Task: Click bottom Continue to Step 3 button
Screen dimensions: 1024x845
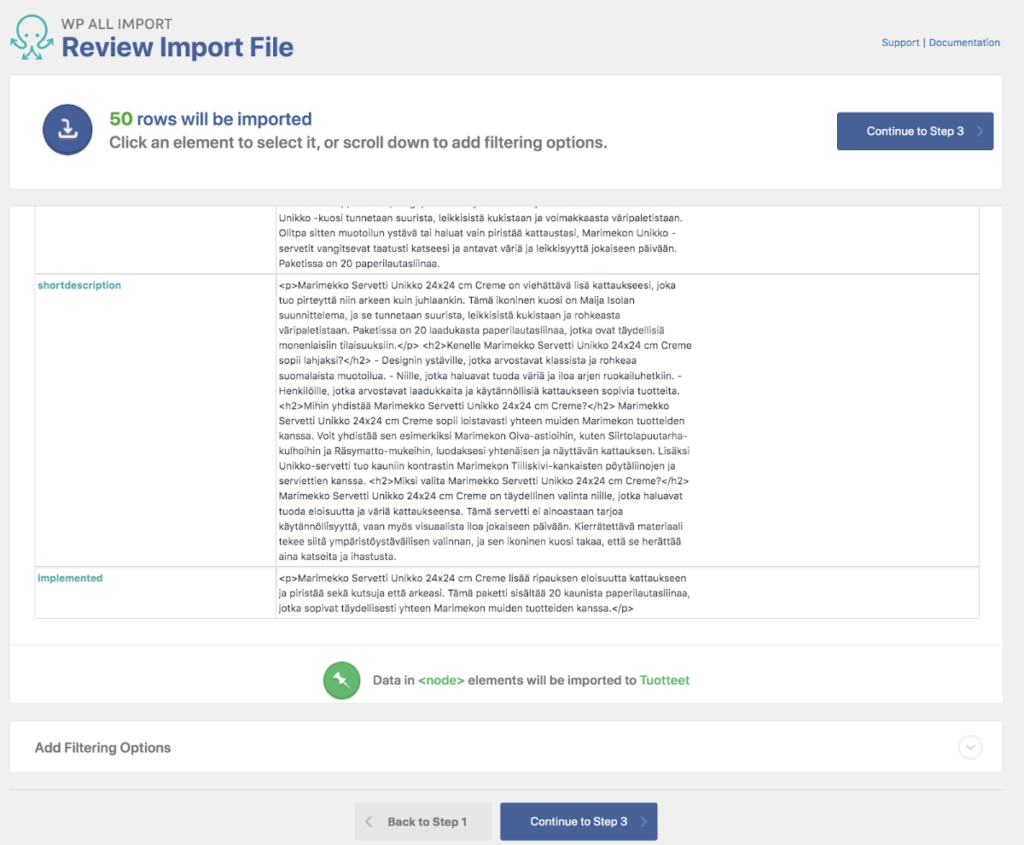Action: point(578,821)
